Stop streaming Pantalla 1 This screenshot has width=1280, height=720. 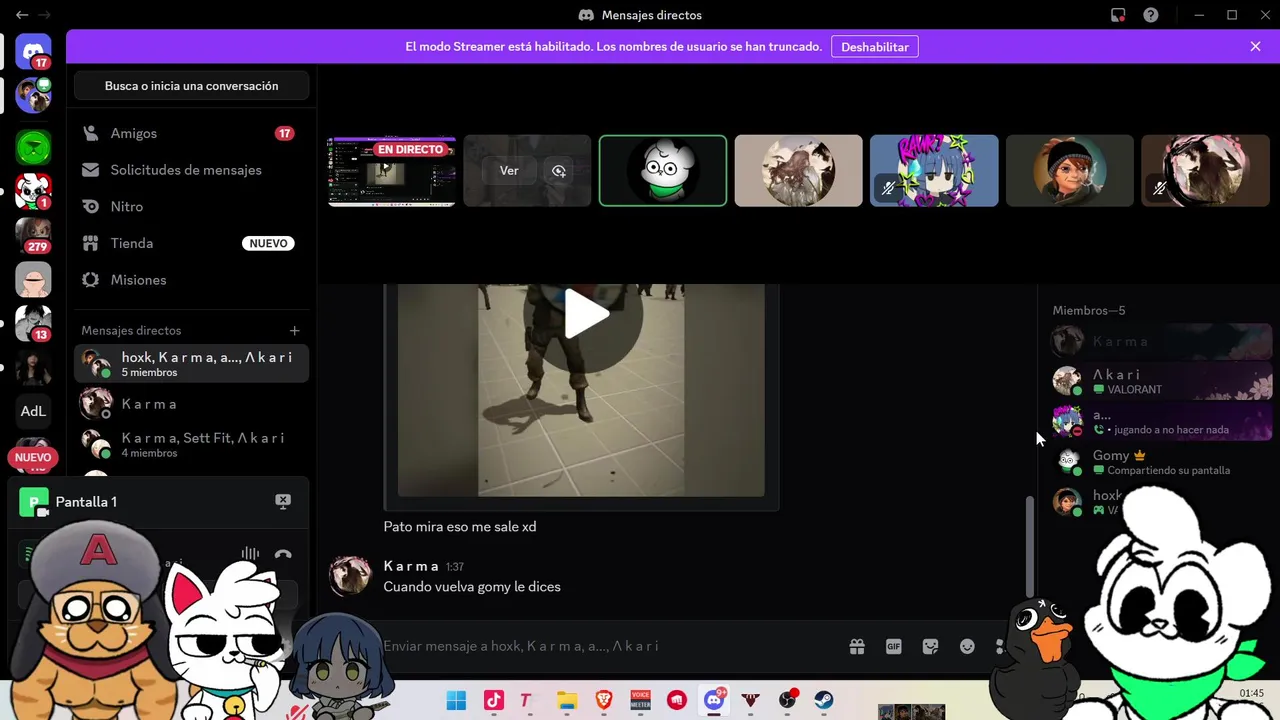coord(283,501)
